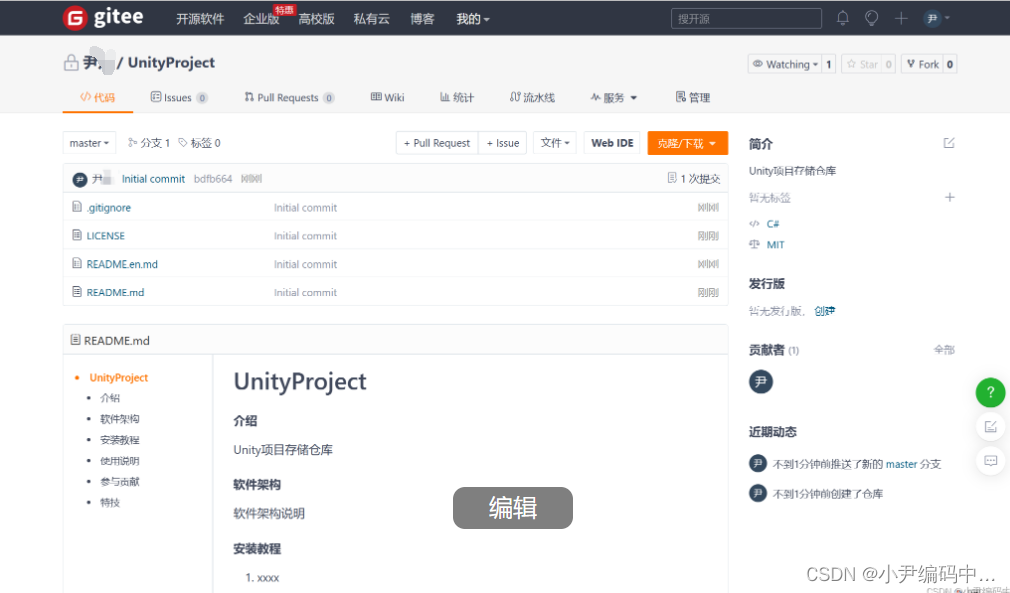The height and width of the screenshot is (593, 1010).
Task: Open the 文件 file dropdown
Action: pos(555,142)
